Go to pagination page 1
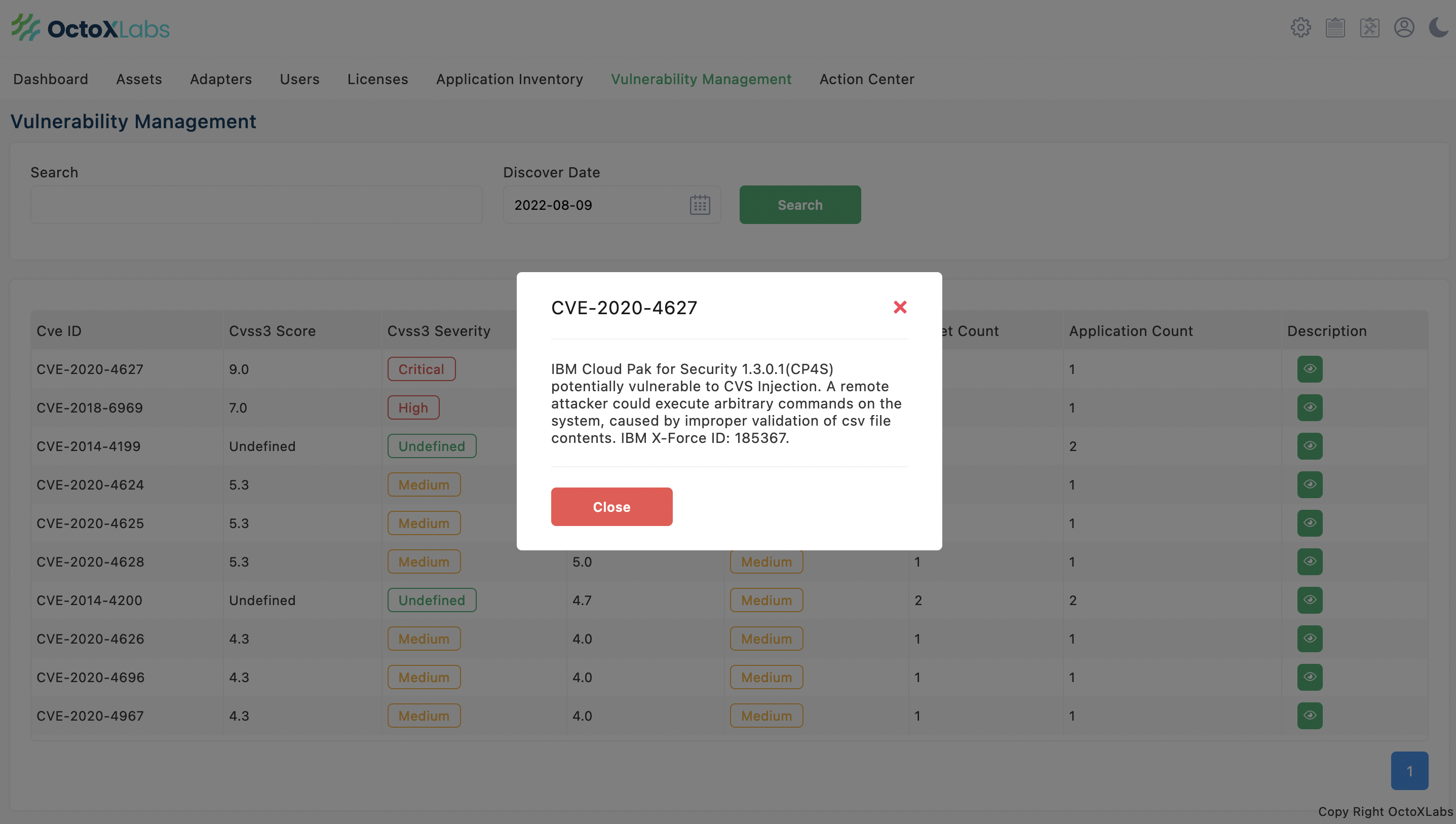Screen dimensions: 1456x824 pyautogui.click(x=1409, y=770)
